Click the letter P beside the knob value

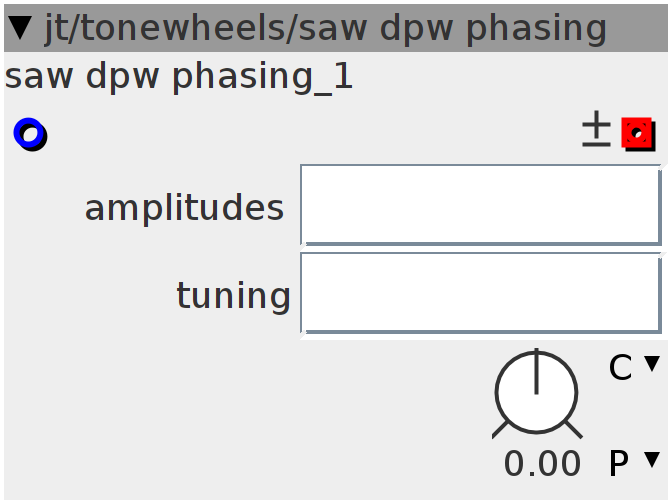pyautogui.click(x=619, y=464)
